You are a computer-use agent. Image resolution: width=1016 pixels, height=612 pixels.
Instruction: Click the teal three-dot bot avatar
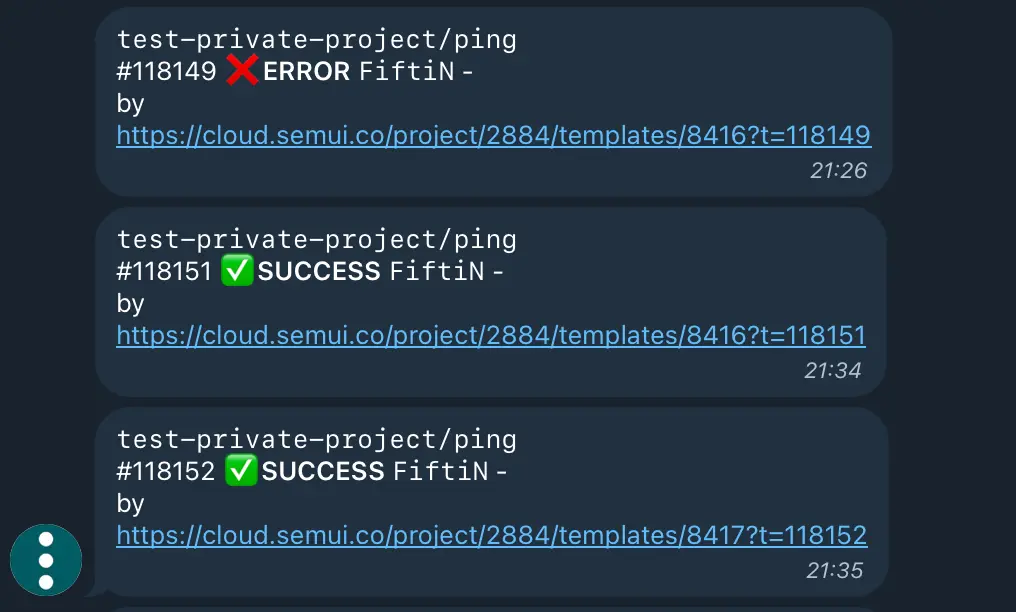tap(46, 560)
